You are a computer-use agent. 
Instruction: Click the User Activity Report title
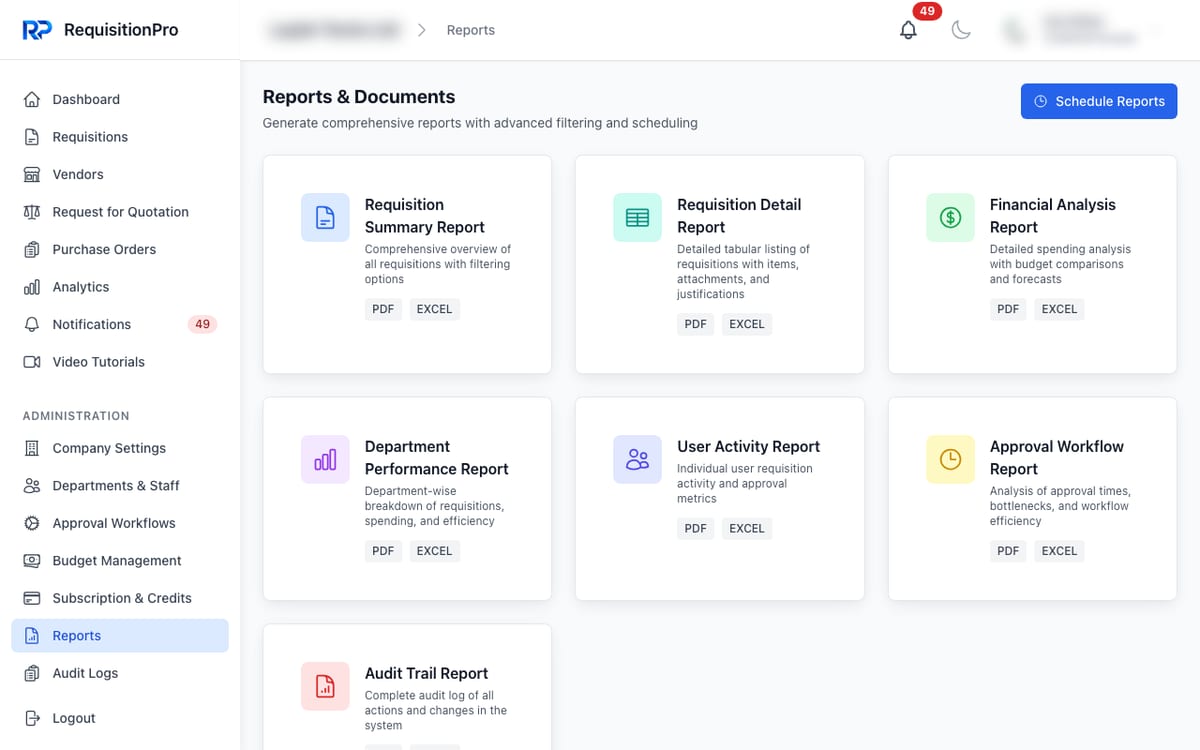tap(748, 447)
